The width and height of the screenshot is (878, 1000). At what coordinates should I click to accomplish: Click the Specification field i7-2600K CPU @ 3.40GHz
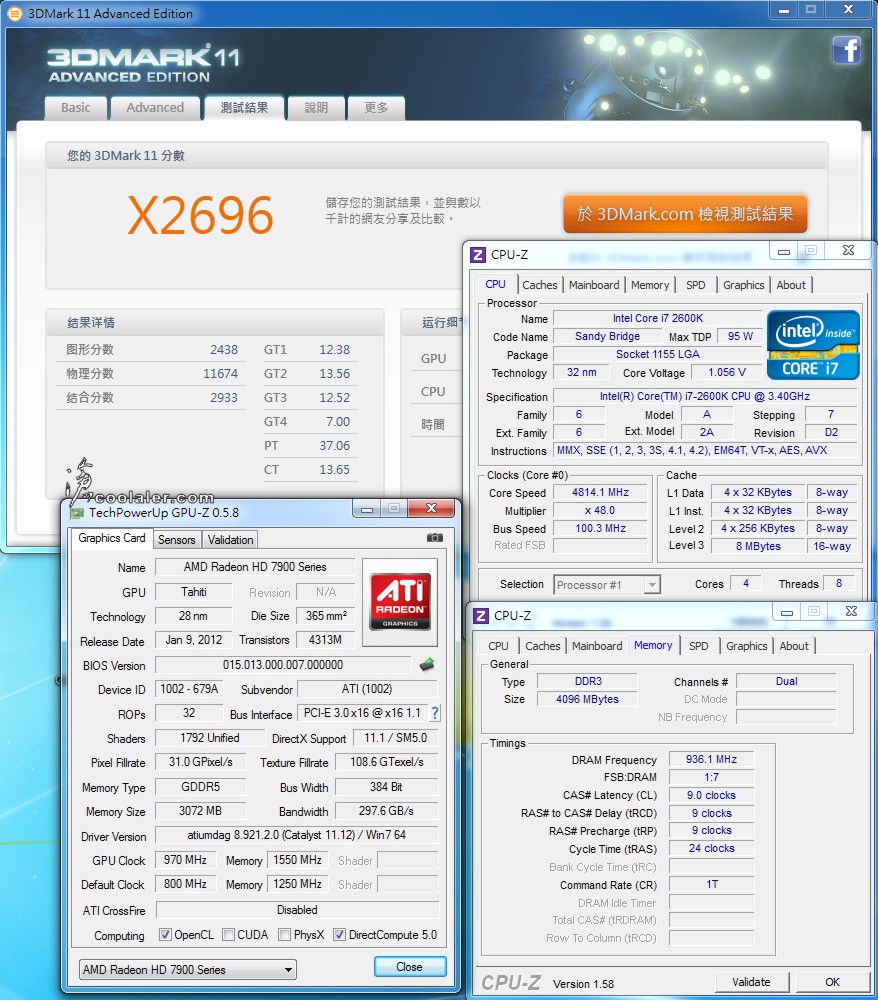(705, 396)
